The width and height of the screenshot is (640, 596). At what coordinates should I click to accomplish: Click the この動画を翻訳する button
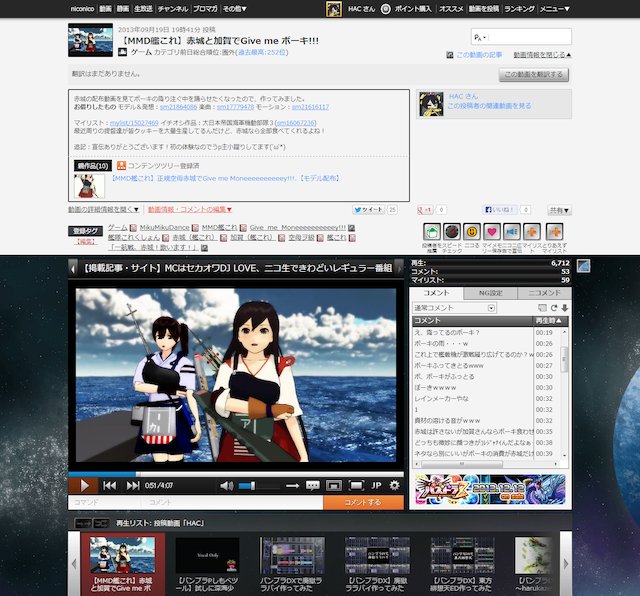click(x=533, y=75)
